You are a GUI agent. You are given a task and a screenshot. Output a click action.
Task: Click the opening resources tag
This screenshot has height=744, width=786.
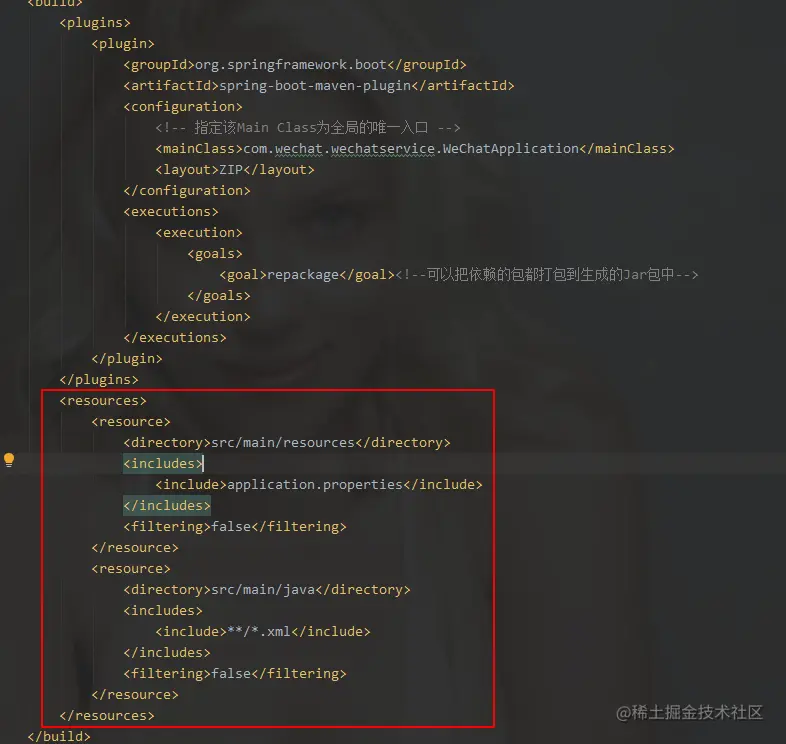coord(103,401)
